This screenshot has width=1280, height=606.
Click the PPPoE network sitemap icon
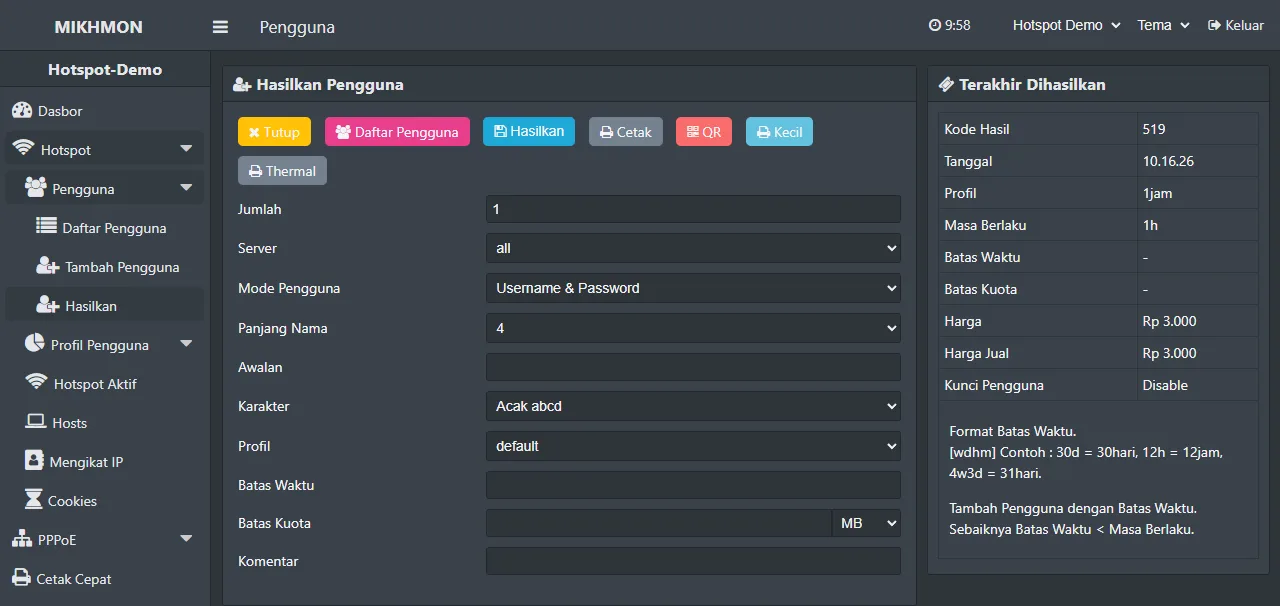point(22,539)
